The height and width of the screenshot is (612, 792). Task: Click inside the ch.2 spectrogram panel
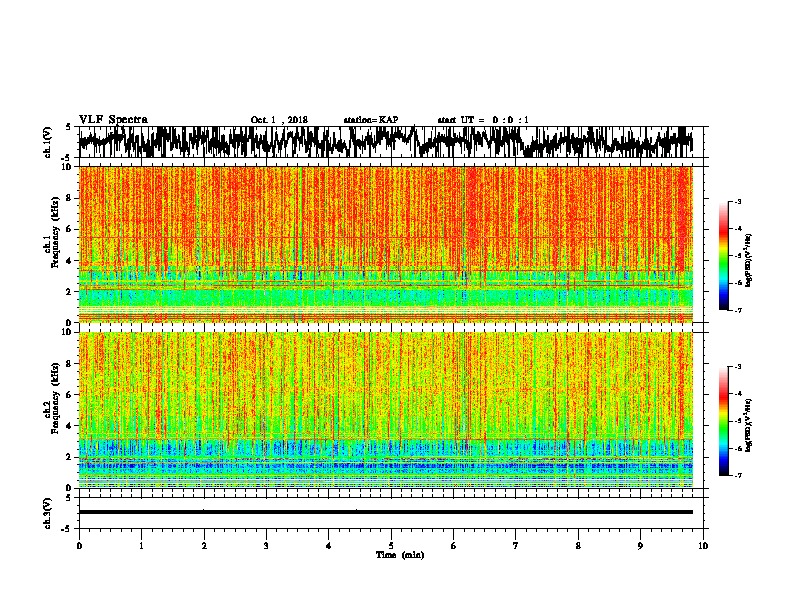(385, 410)
